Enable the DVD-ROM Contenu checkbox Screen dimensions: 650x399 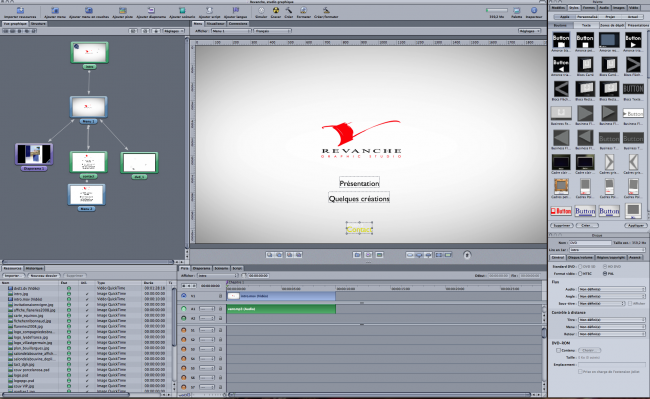pyautogui.click(x=558, y=350)
